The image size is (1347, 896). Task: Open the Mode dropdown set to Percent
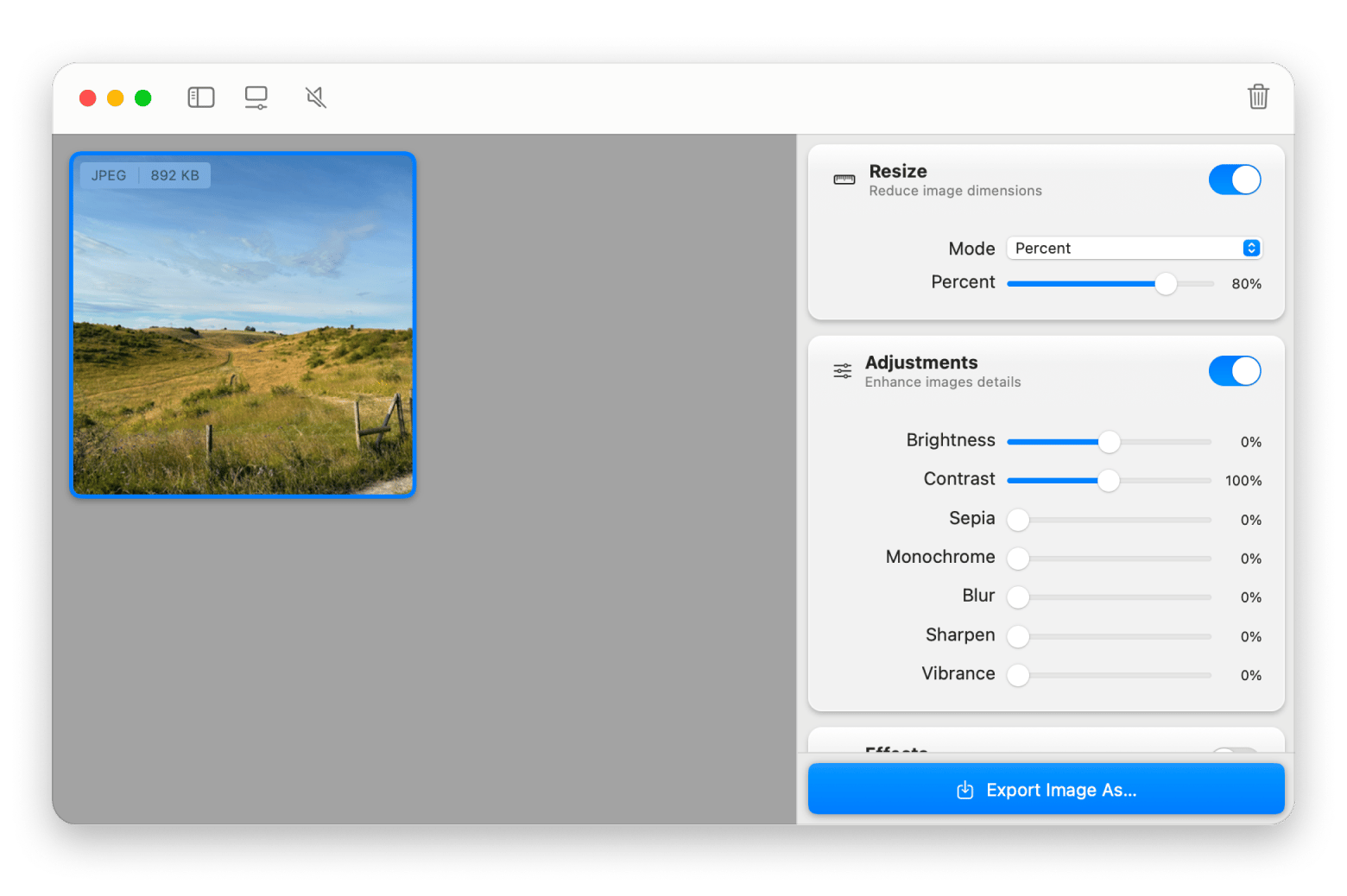point(1135,249)
